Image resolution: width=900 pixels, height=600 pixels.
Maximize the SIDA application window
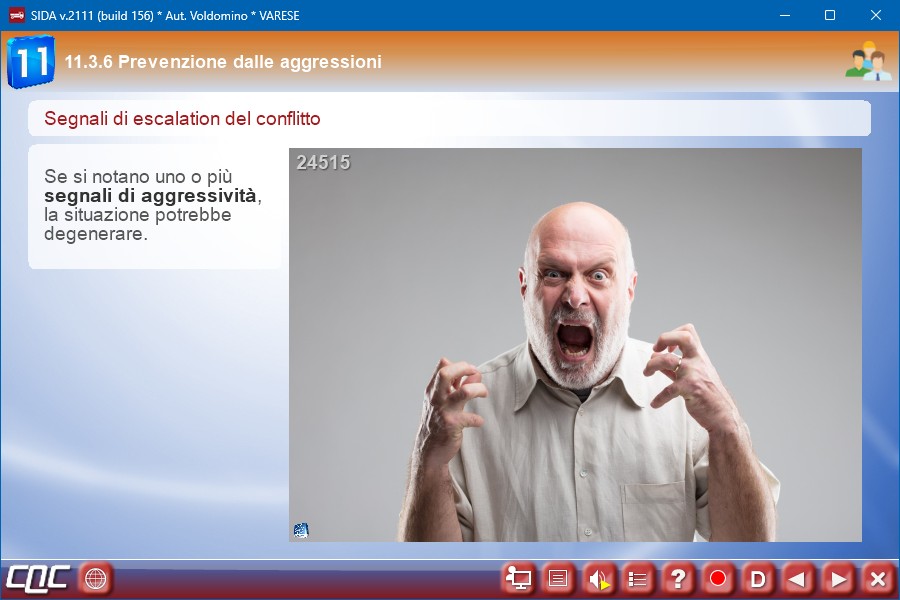tap(830, 15)
